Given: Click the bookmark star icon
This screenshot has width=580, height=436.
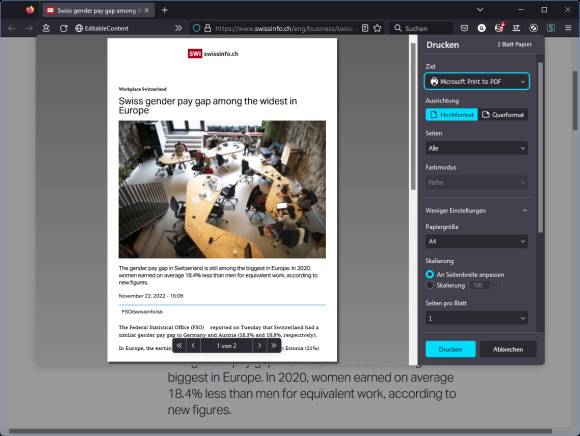Looking at the screenshot, I should point(377,28).
